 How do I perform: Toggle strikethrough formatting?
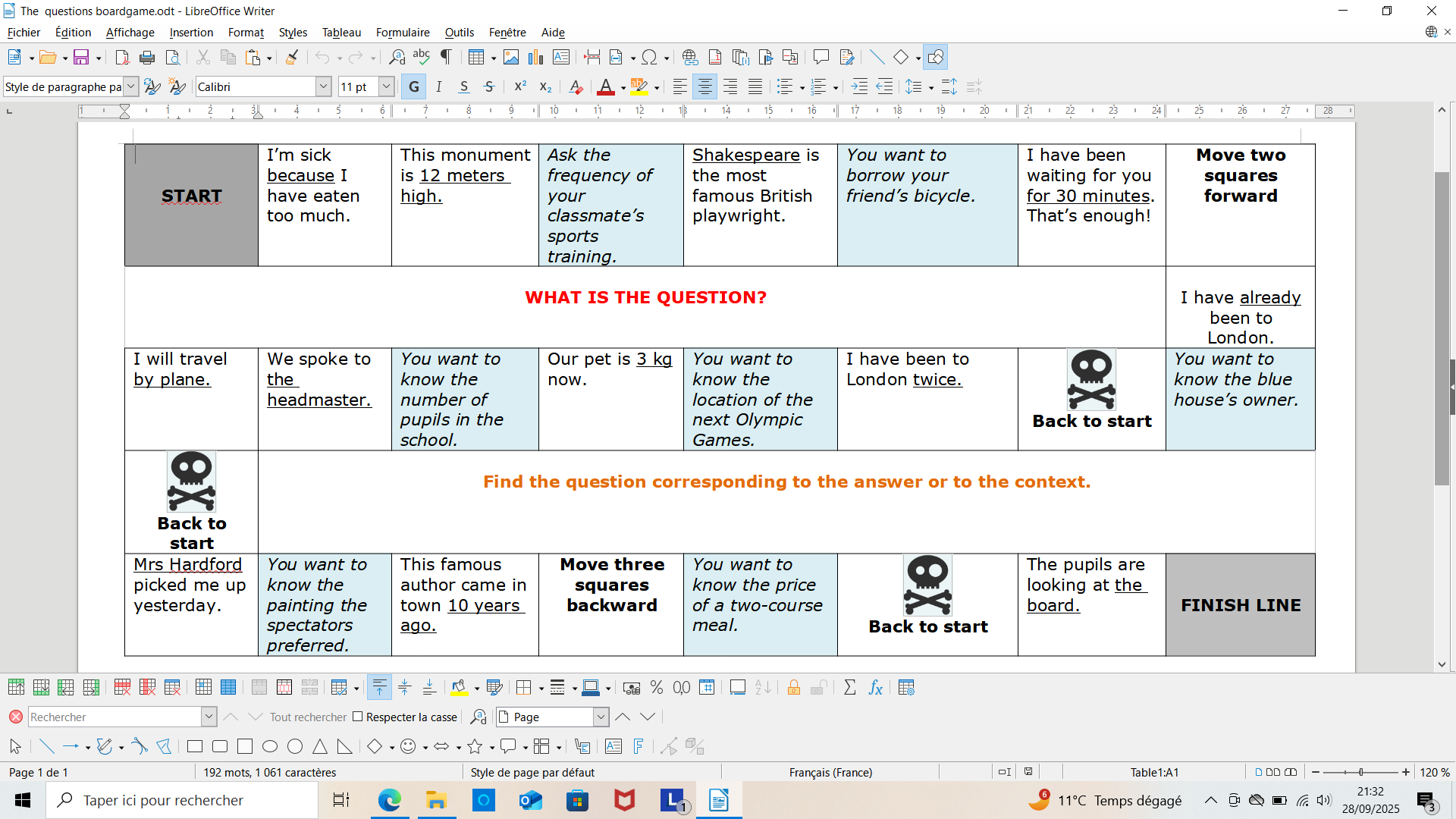click(489, 86)
